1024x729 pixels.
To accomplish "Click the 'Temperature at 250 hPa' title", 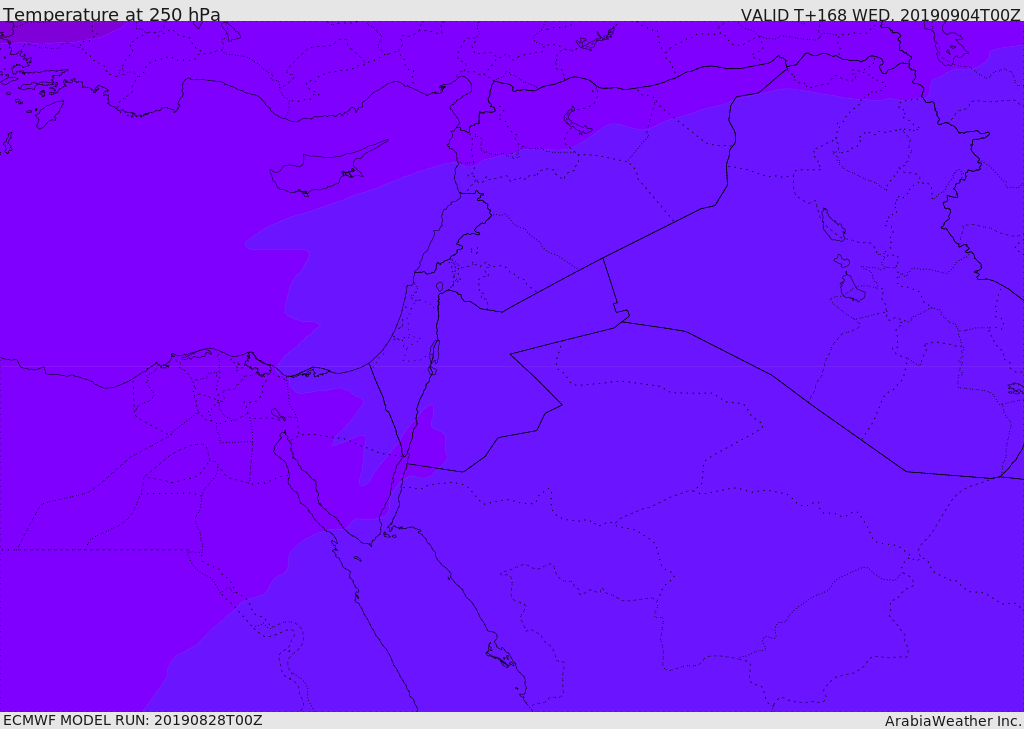I will (112, 14).
